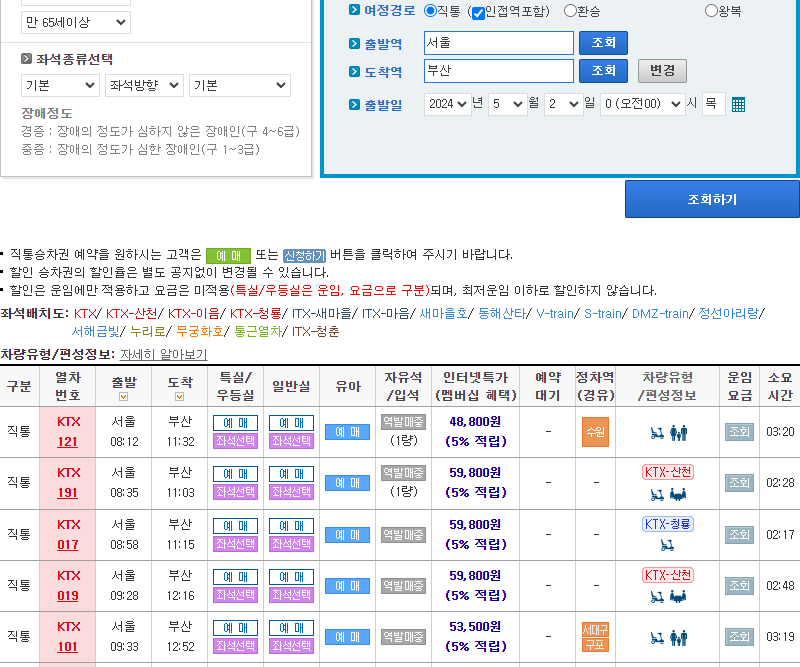Click wheelchair icon in KTX 121 row
800x667 pixels.
click(x=657, y=433)
